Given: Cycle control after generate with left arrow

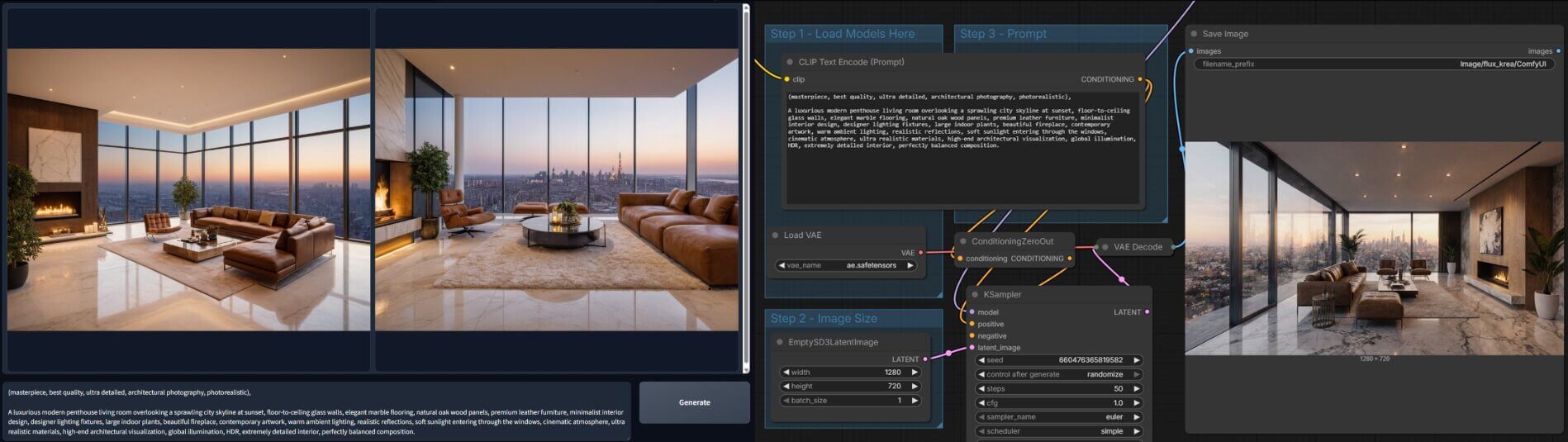Looking at the screenshot, I should (x=981, y=374).
